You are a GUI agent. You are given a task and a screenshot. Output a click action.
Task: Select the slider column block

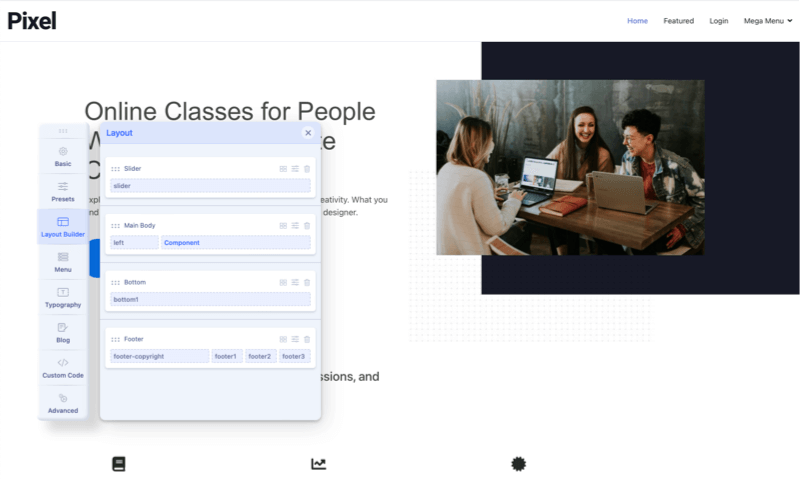(x=210, y=186)
